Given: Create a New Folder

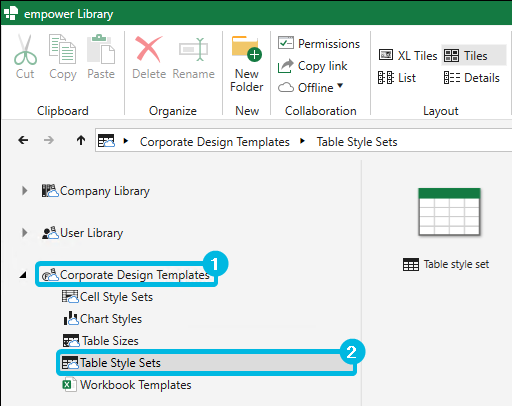Looking at the screenshot, I should 247,63.
